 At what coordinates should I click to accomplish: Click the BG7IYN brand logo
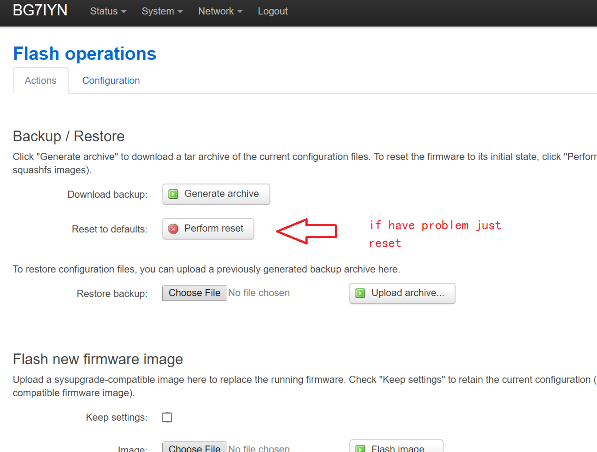tap(40, 10)
